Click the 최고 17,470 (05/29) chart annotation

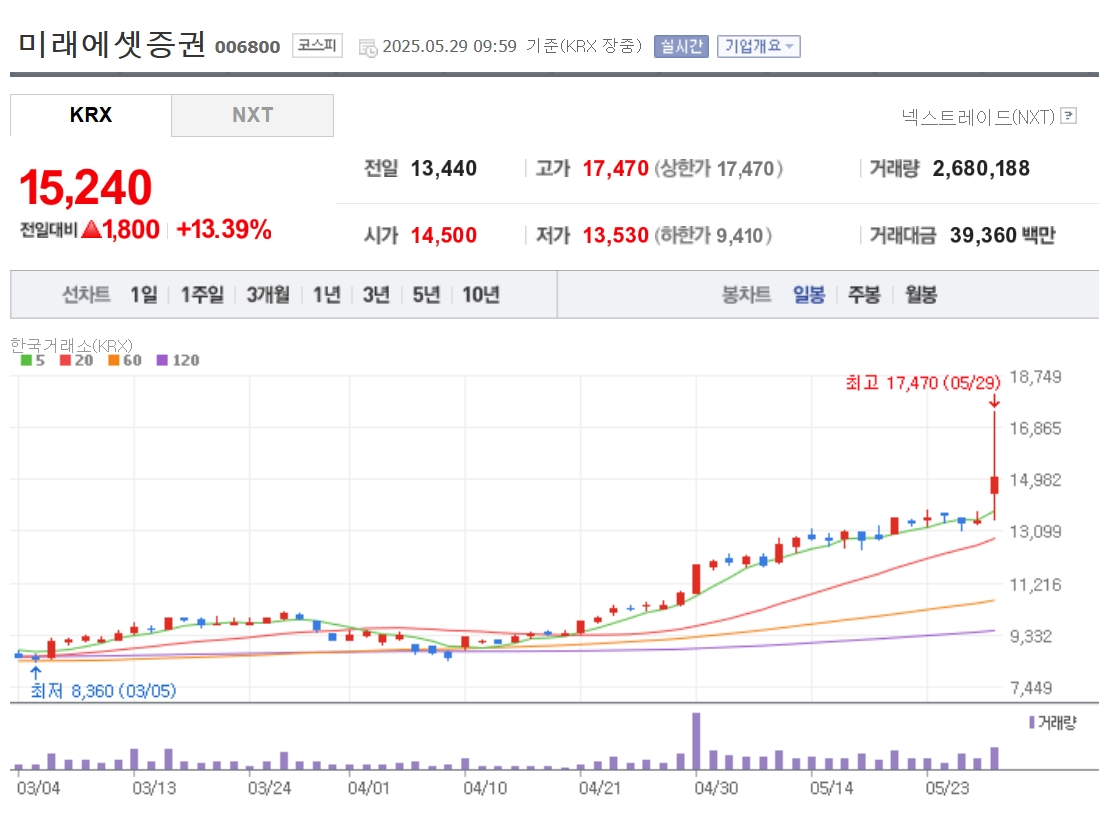click(923, 383)
